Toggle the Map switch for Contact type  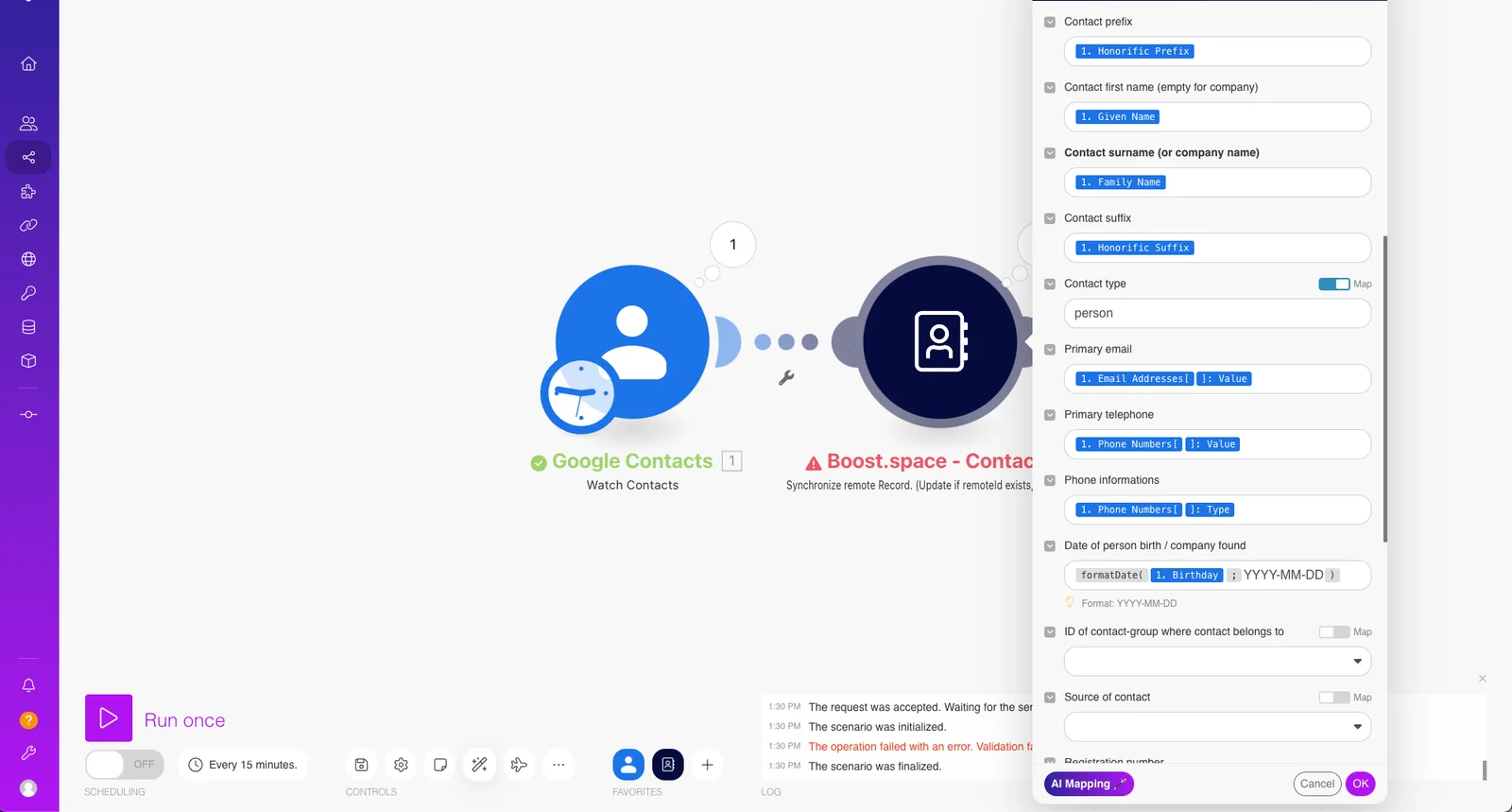click(x=1334, y=284)
